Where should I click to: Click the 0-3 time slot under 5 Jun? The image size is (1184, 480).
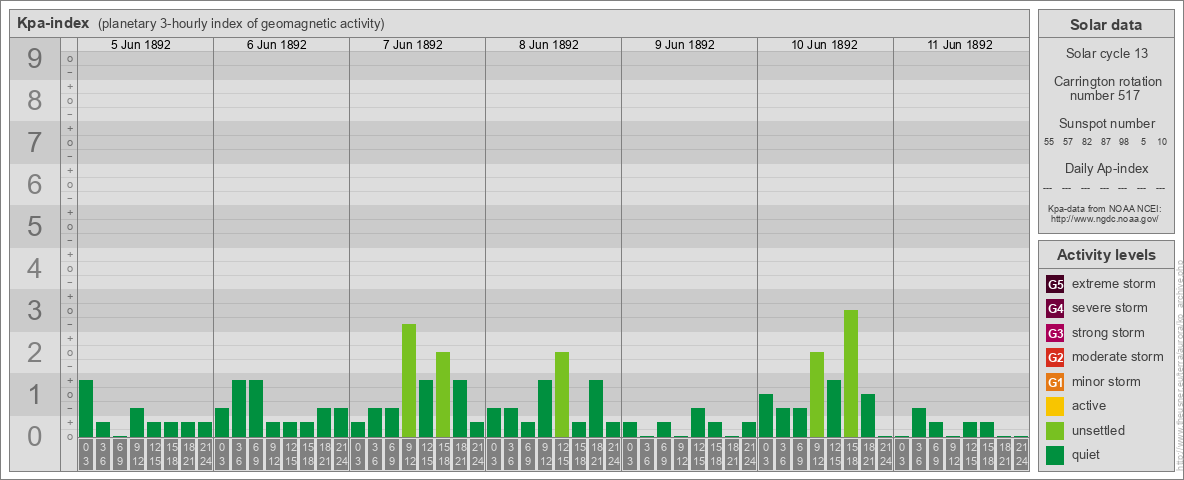coord(86,455)
